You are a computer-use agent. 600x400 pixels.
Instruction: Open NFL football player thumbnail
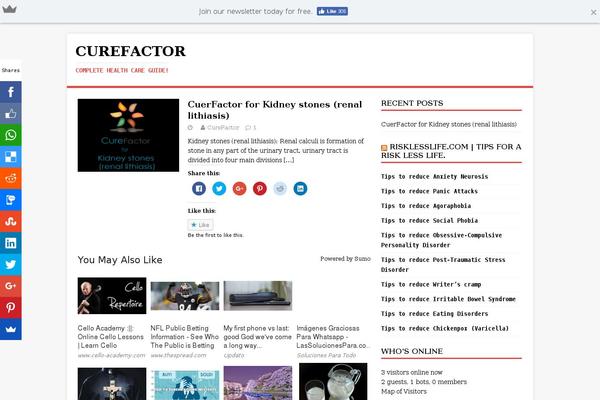click(185, 296)
